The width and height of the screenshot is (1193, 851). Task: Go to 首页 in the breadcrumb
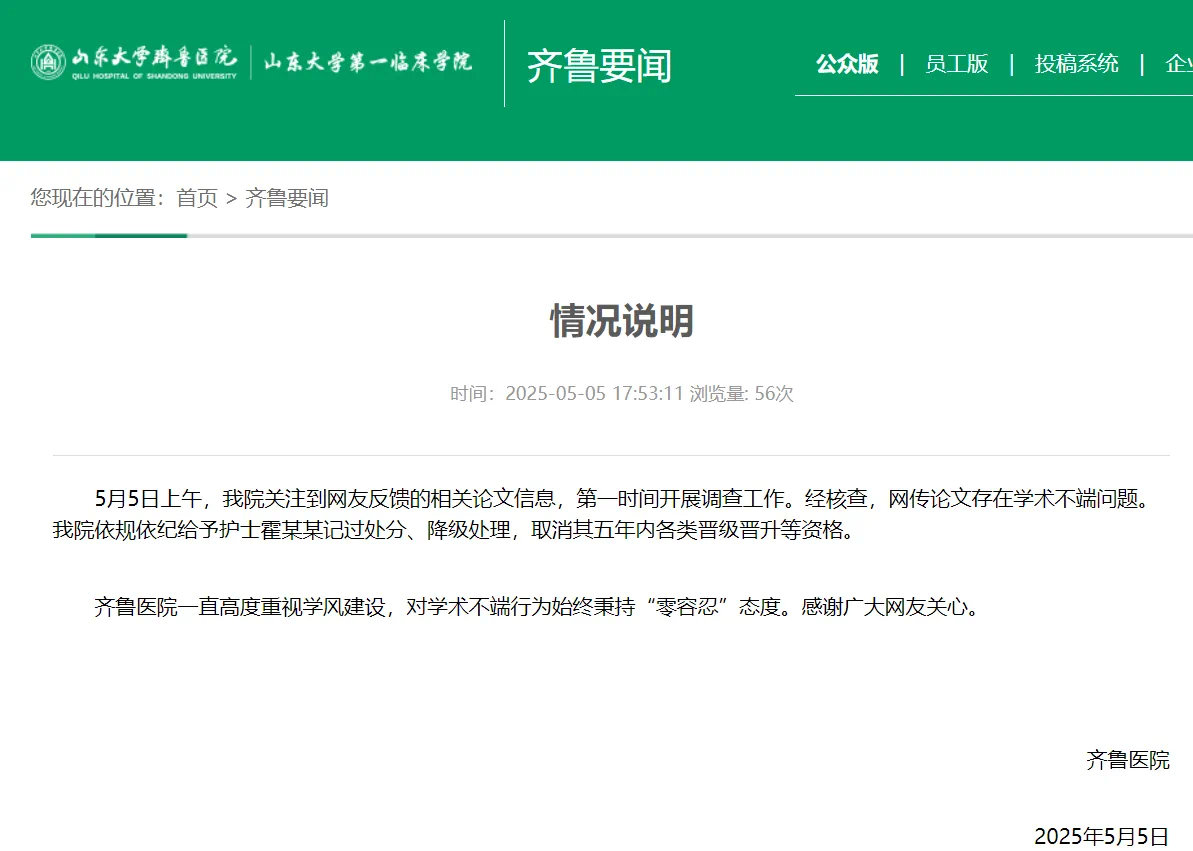[197, 198]
